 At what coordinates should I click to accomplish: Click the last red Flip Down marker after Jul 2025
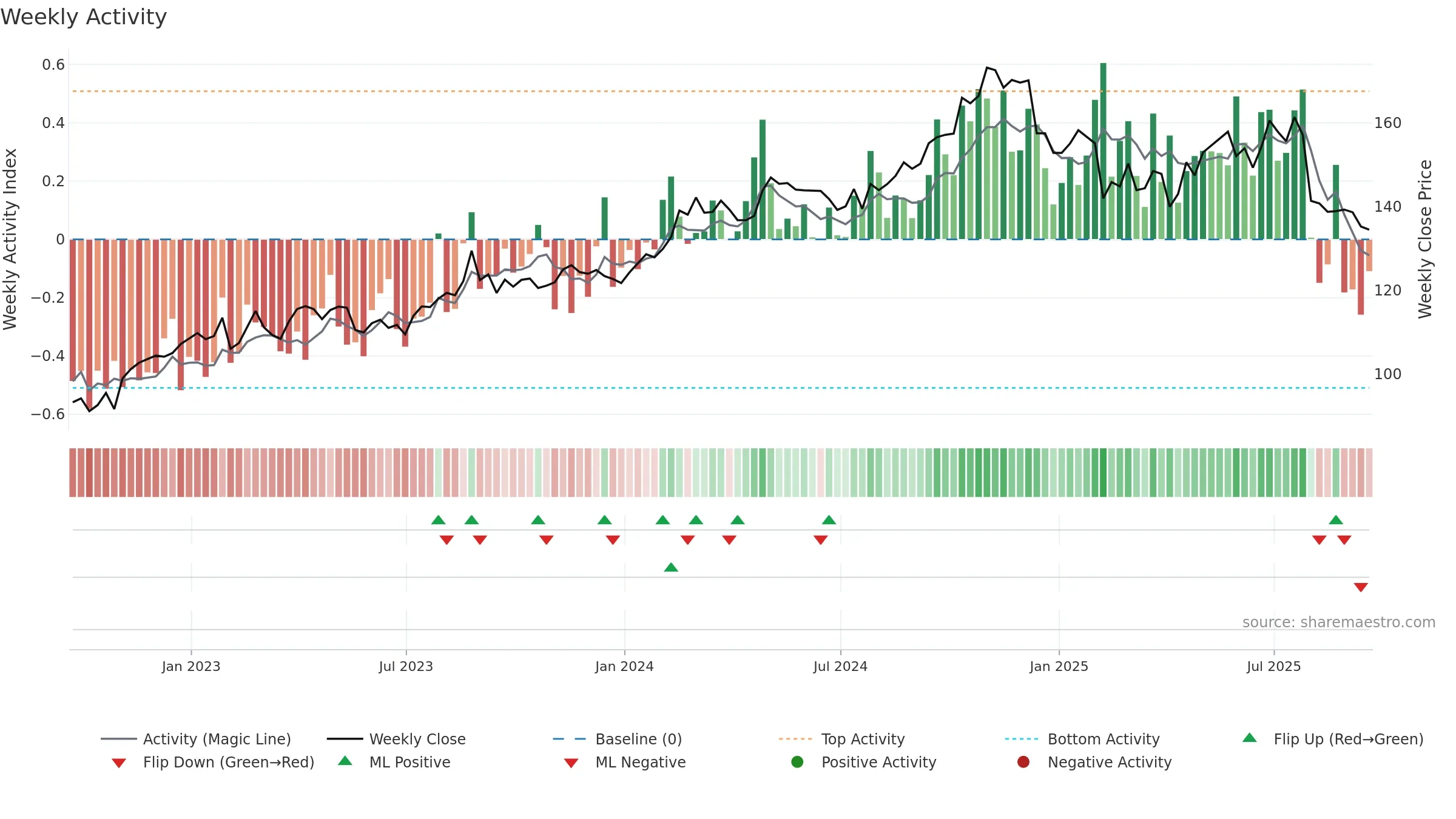click(x=1344, y=540)
